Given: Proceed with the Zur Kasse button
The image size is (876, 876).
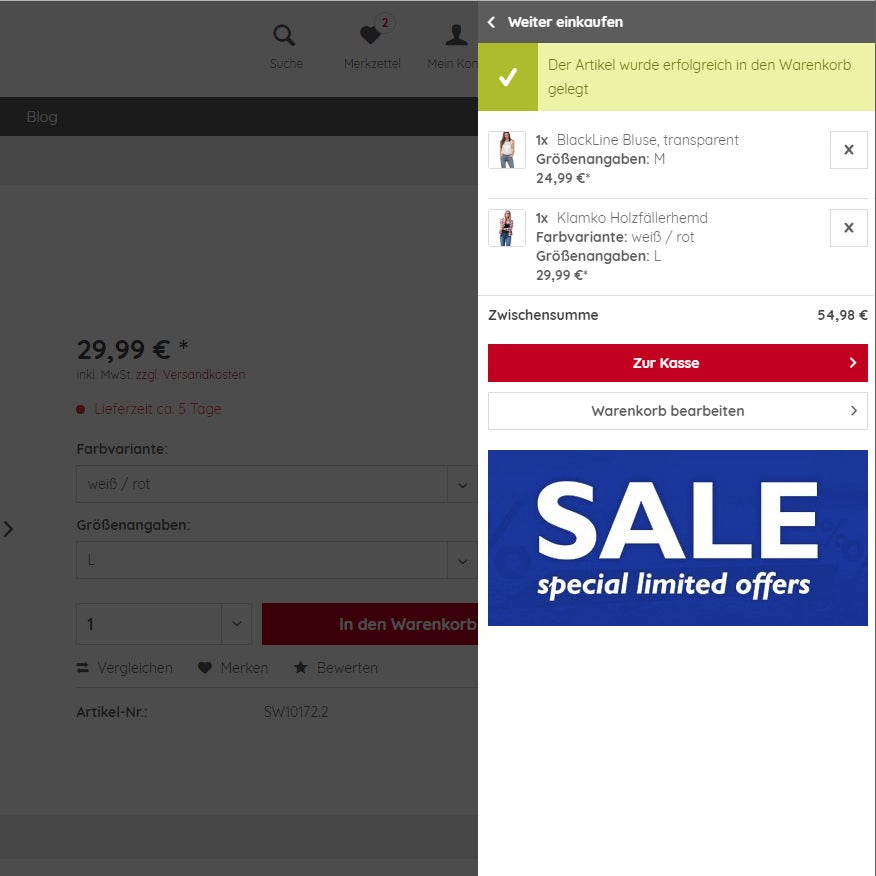Looking at the screenshot, I should [678, 363].
